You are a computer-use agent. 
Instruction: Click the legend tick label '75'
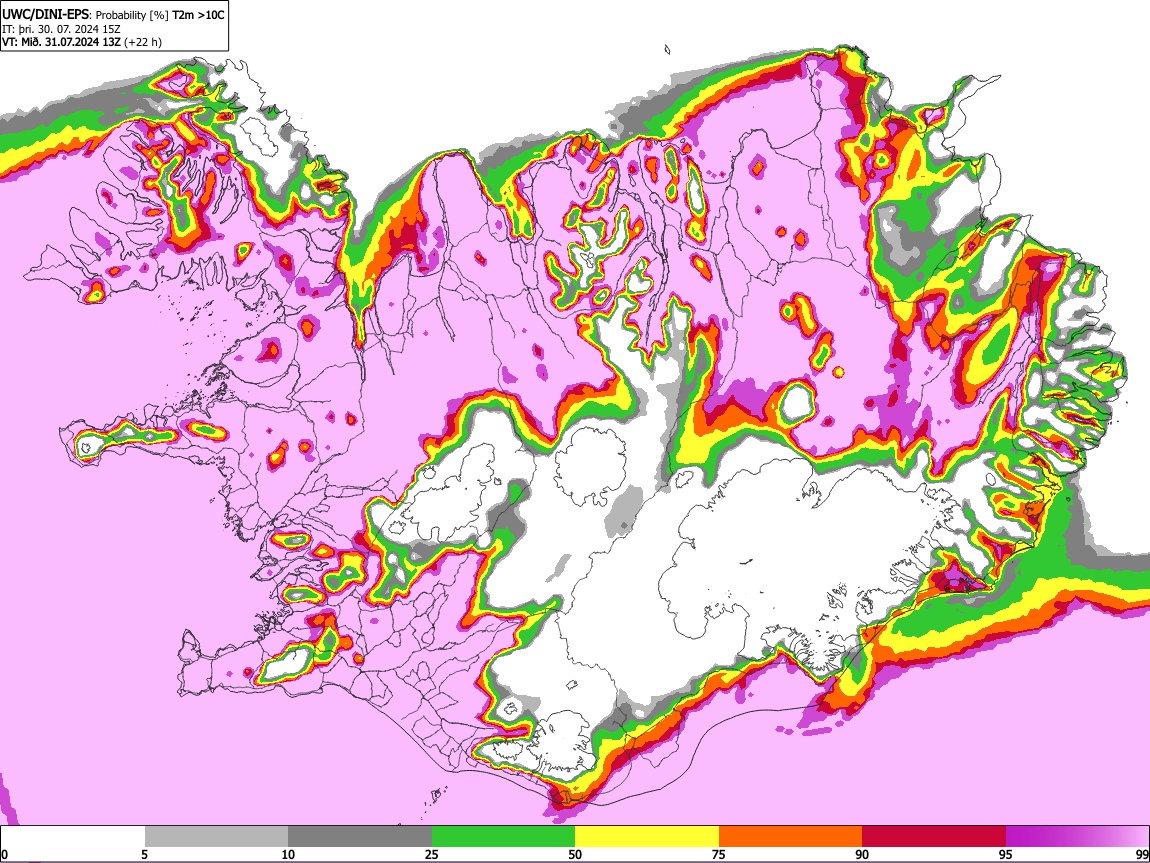(x=719, y=854)
